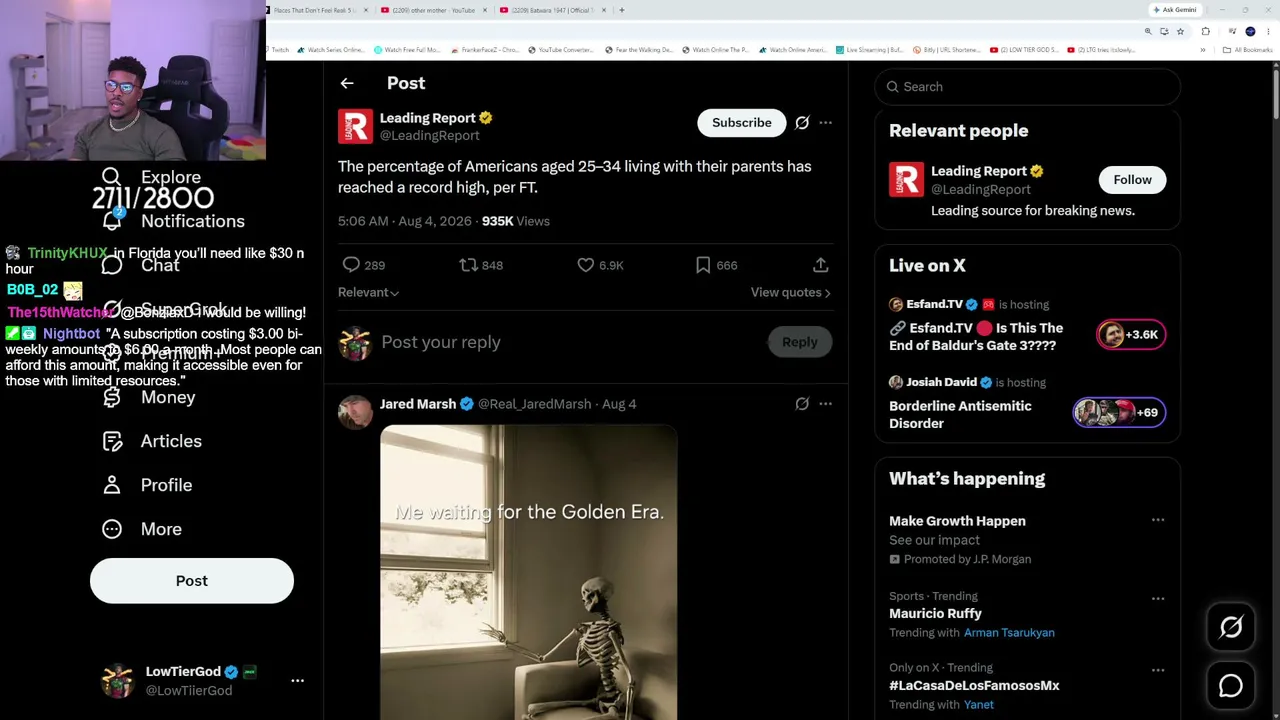Click the repost icon showing 848
This screenshot has width=1280, height=720.
click(468, 265)
